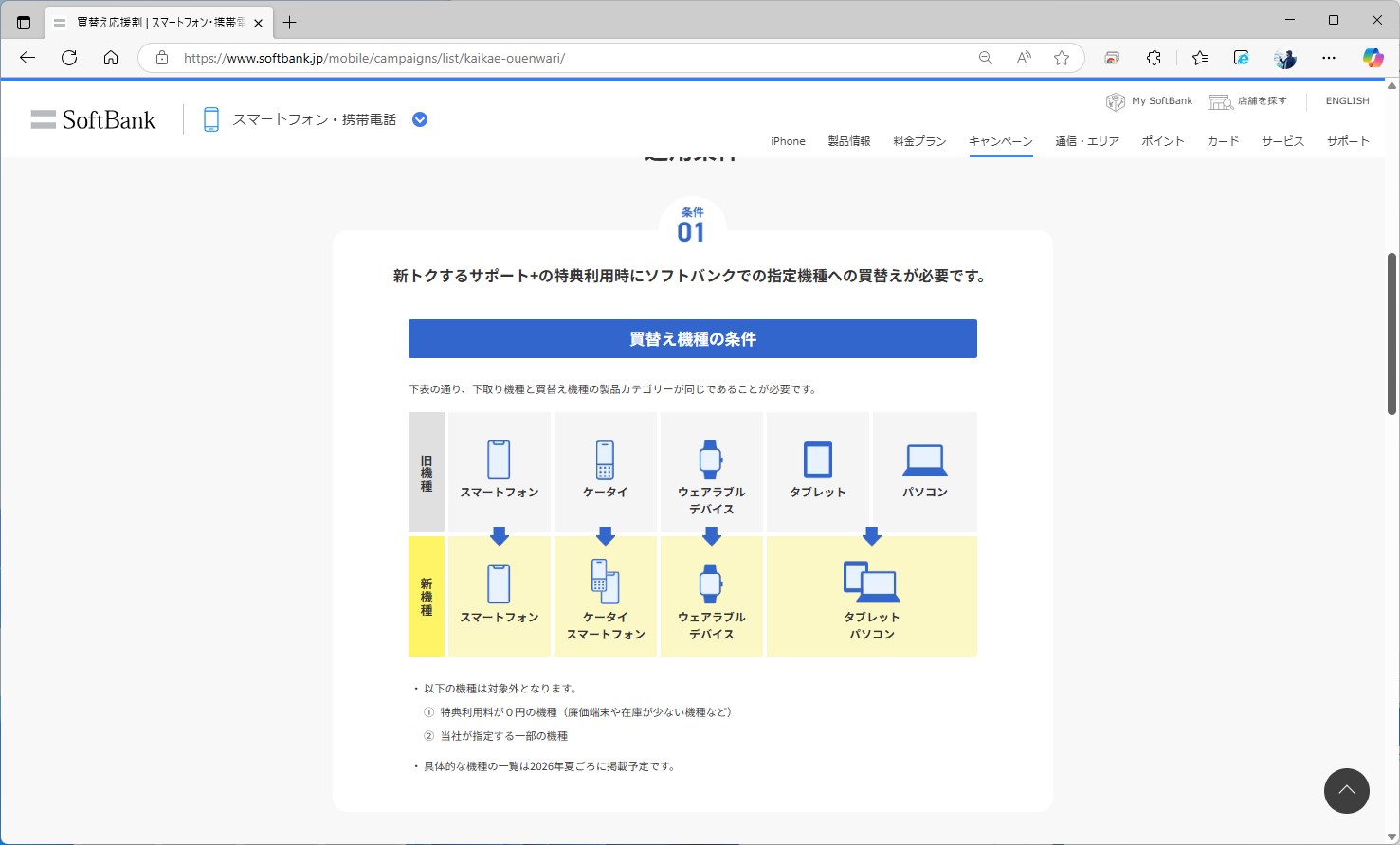Open ポイント menu item
The image size is (1400, 845).
coord(1163,141)
